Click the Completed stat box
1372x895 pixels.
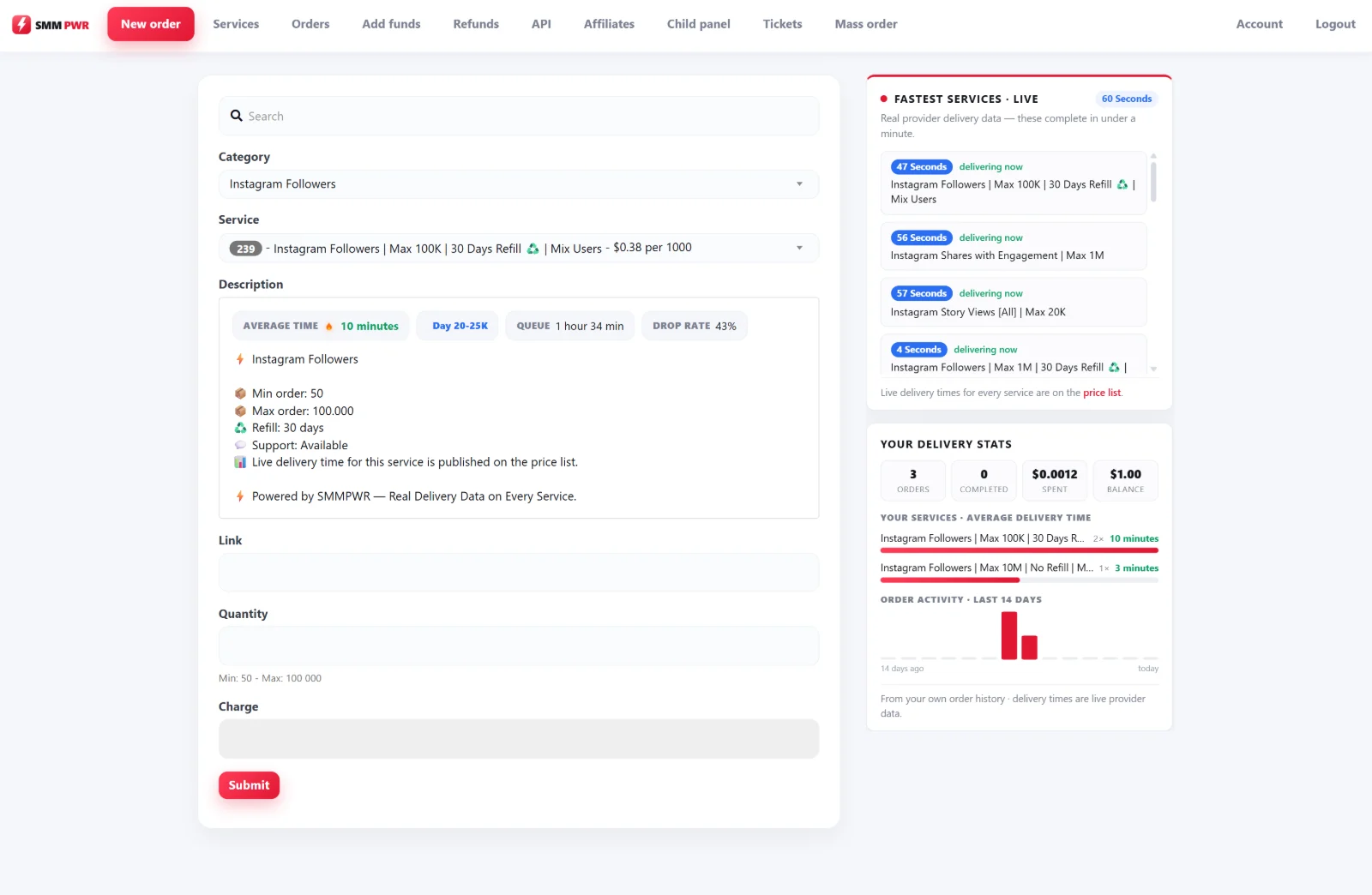984,480
